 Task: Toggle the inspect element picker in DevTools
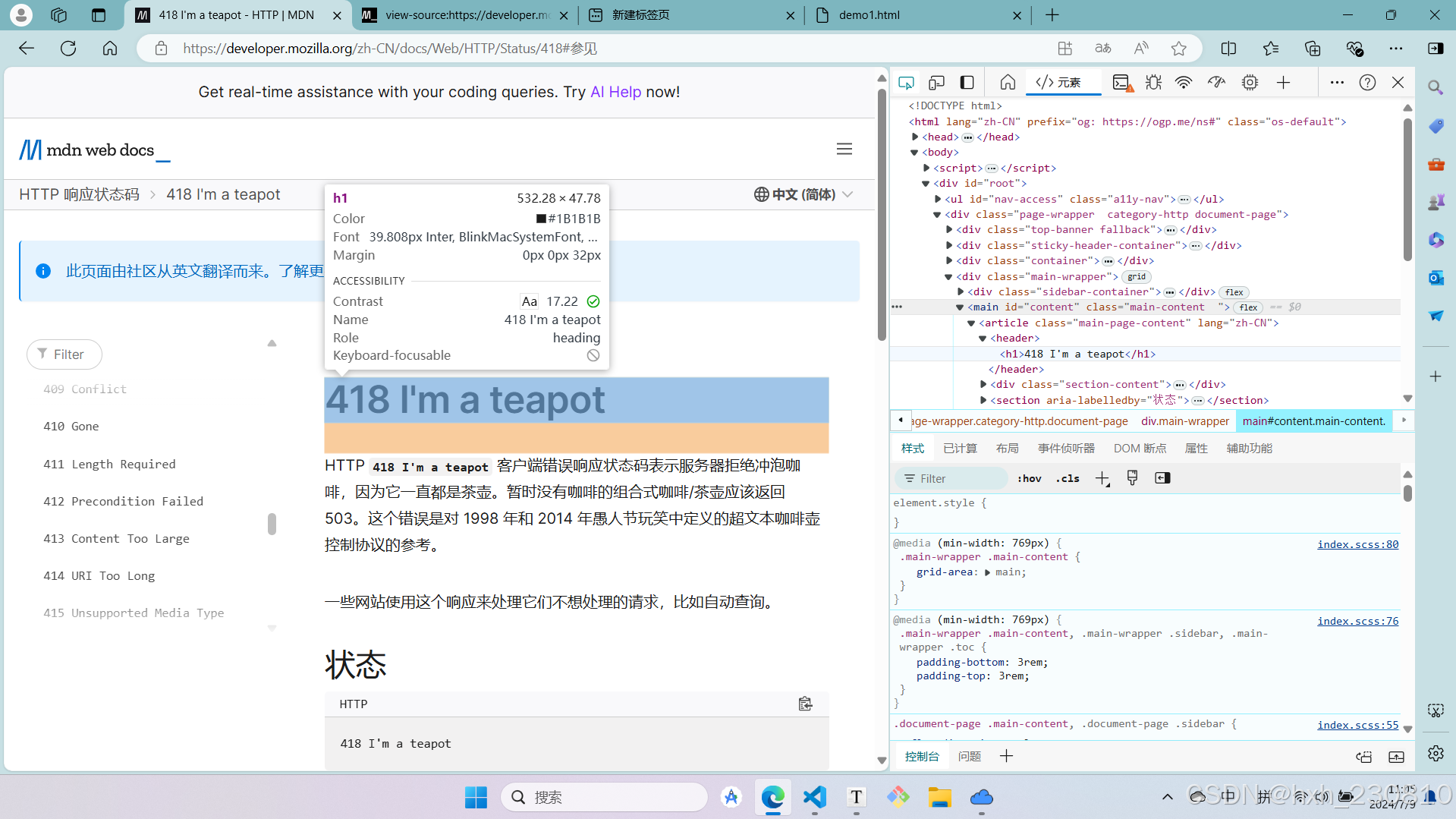pos(906,83)
